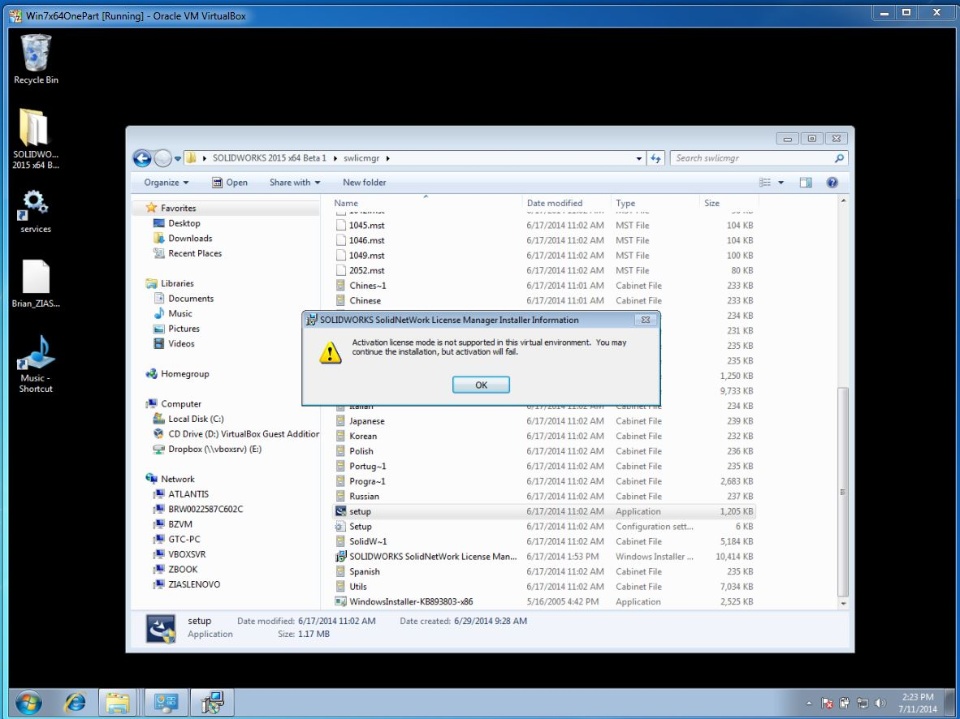Viewport: 960px width, 719px height.
Task: Open the taskbar clock showing 2:23 PM
Action: 917,703
